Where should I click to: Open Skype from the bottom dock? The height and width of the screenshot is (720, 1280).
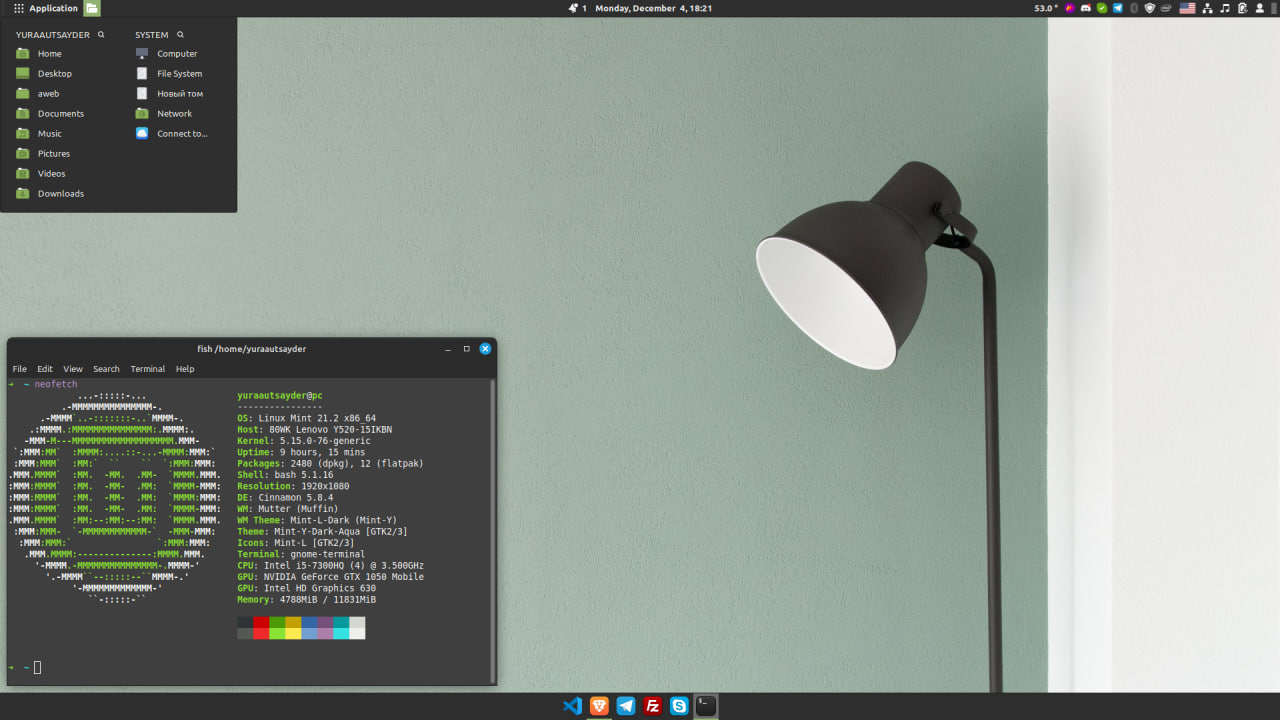point(679,706)
